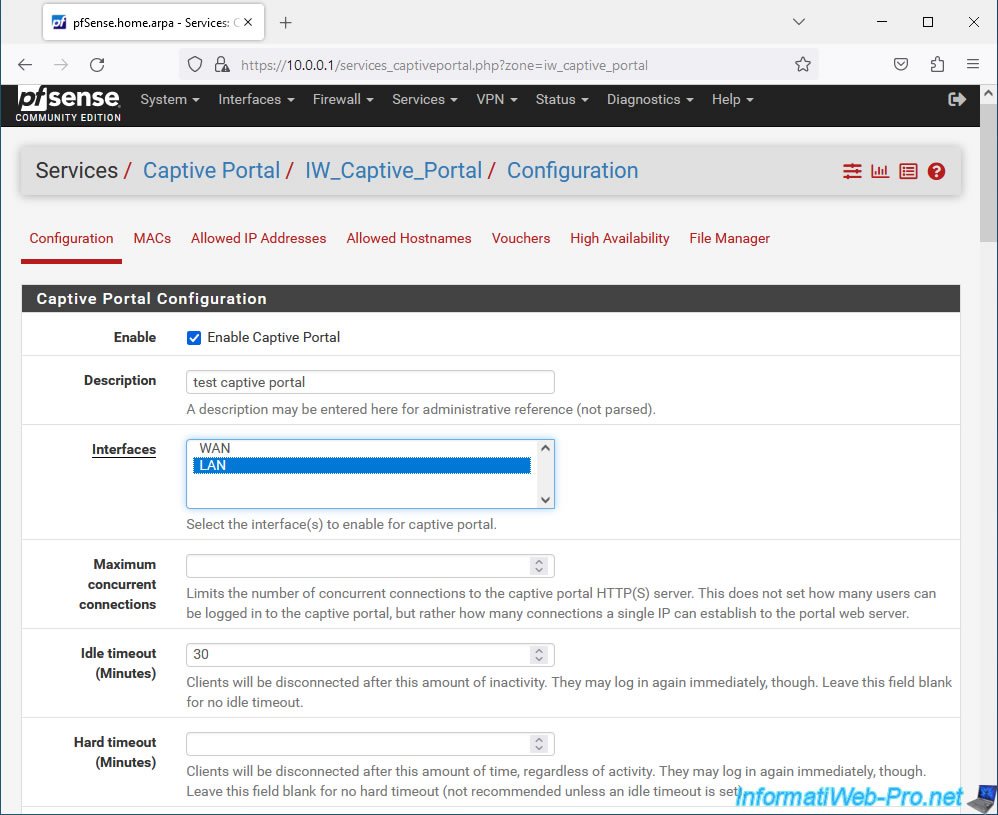
Task: Open related settings sliders icon
Action: click(852, 171)
